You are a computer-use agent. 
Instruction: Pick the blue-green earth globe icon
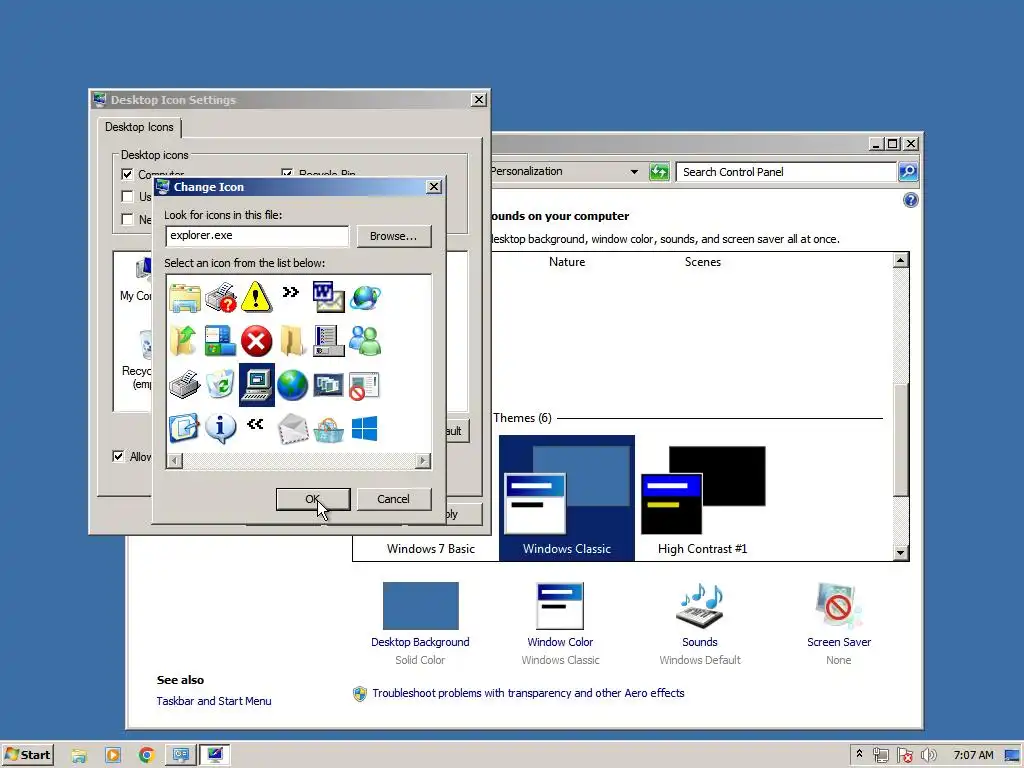point(292,385)
